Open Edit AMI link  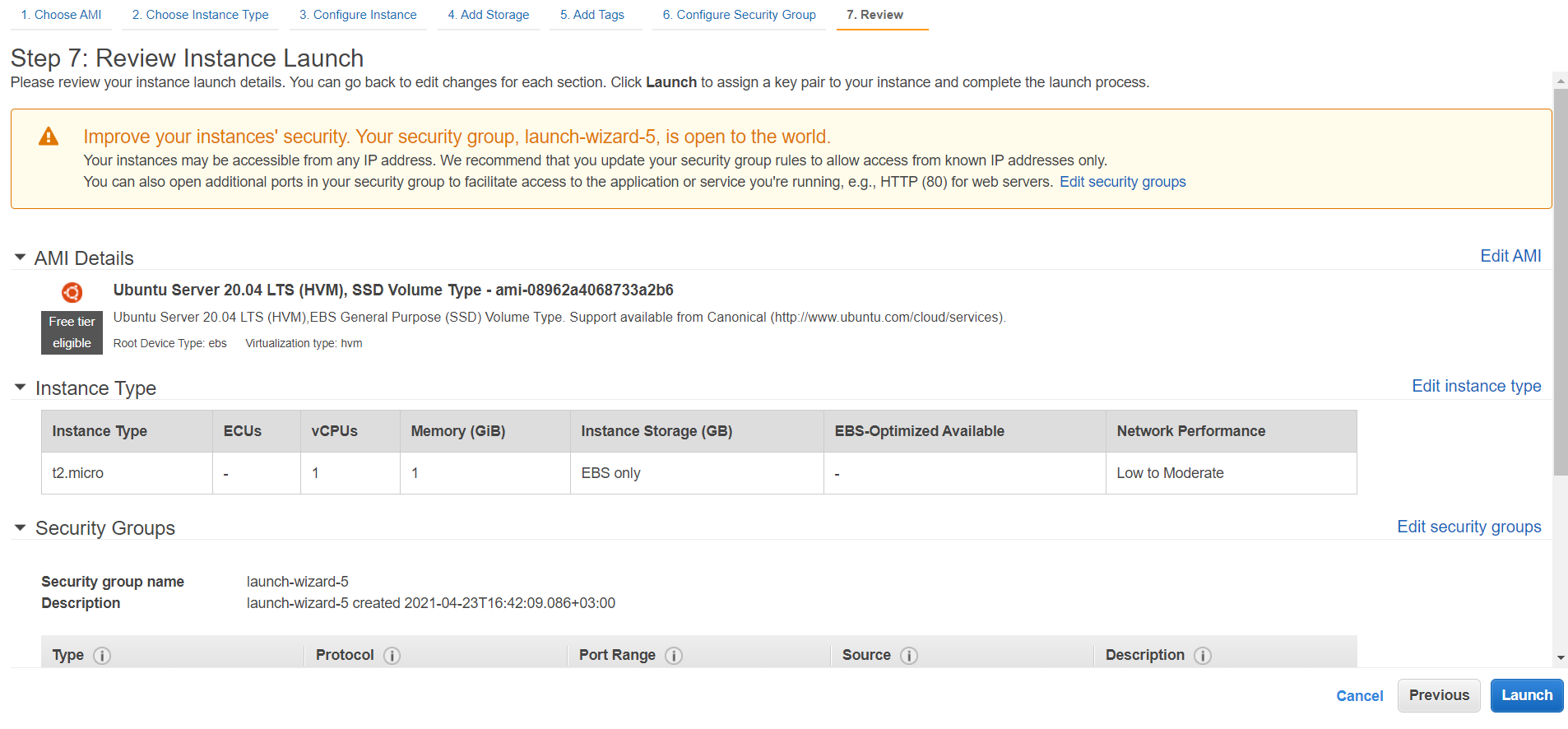[1510, 256]
